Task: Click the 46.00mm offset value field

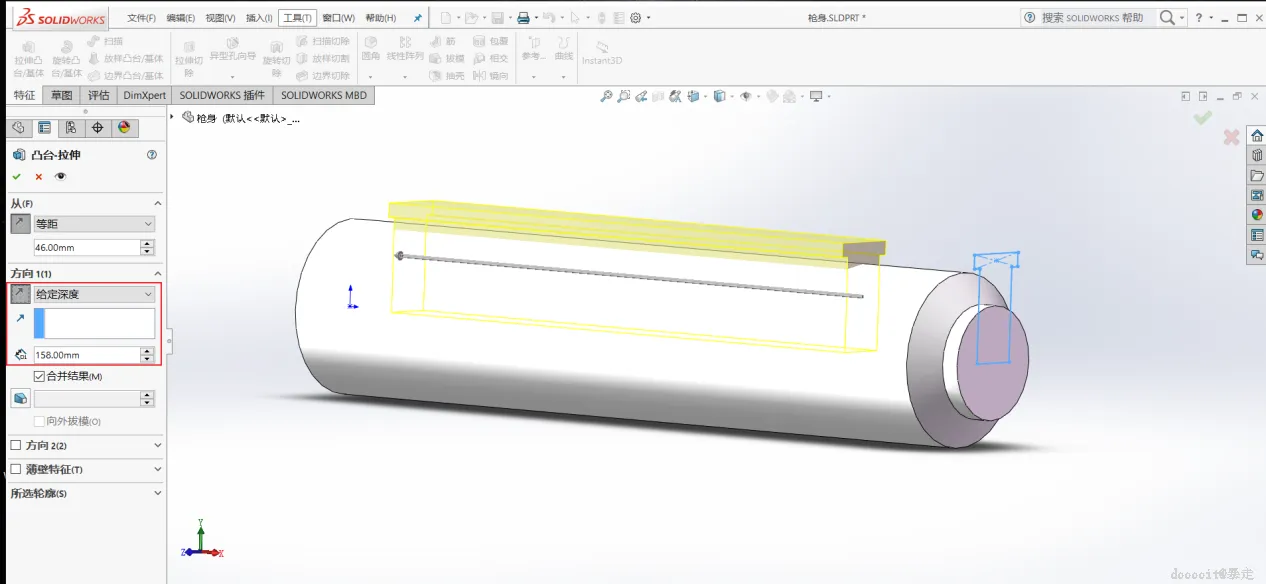Action: (x=86, y=247)
